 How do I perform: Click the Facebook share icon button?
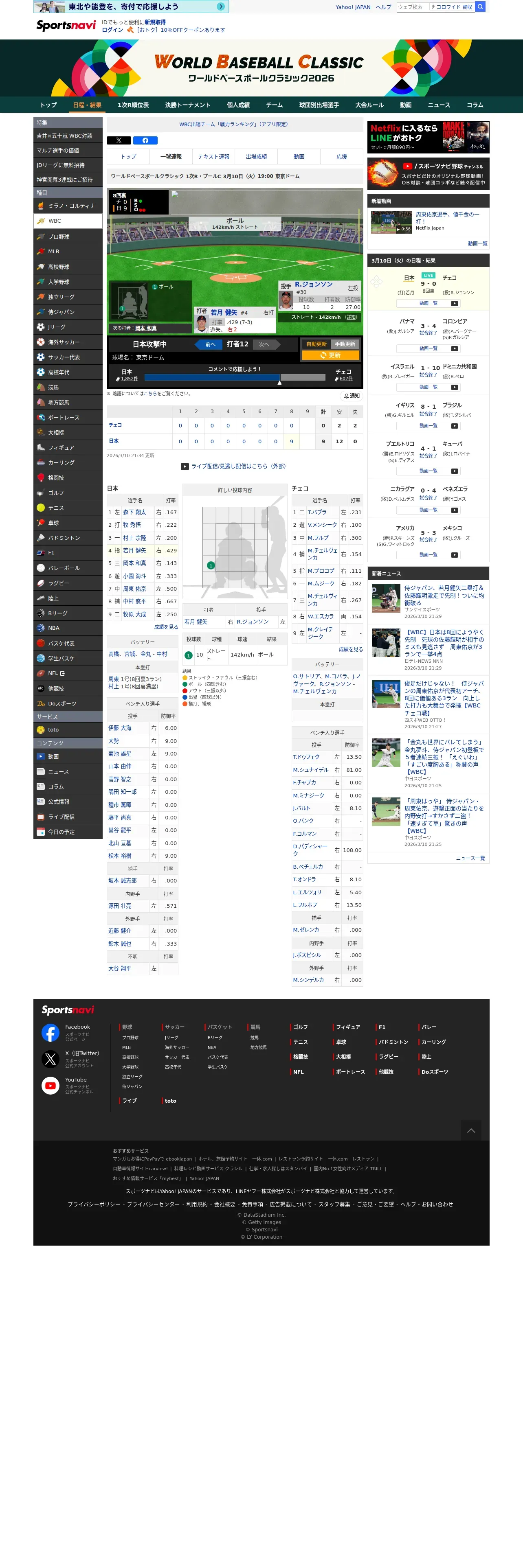click(x=145, y=140)
